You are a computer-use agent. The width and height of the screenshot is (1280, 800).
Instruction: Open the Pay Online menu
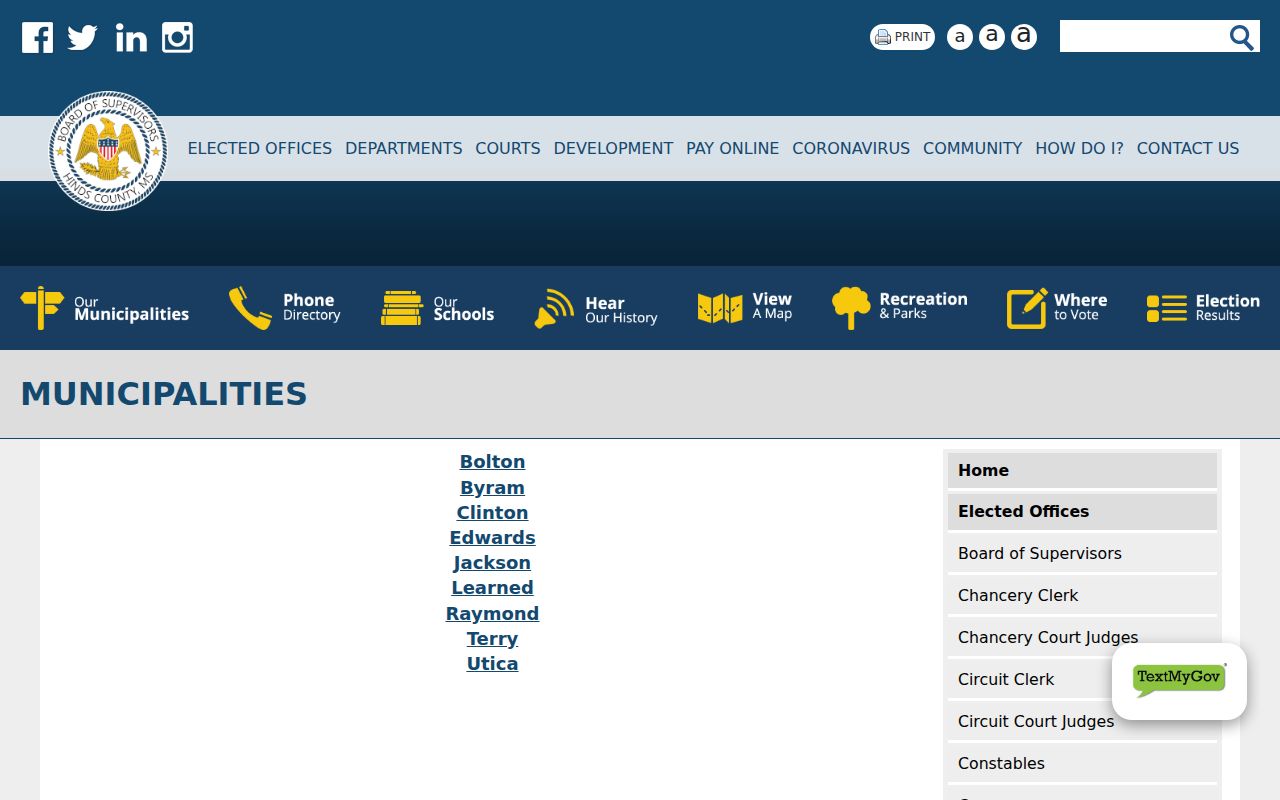733,148
